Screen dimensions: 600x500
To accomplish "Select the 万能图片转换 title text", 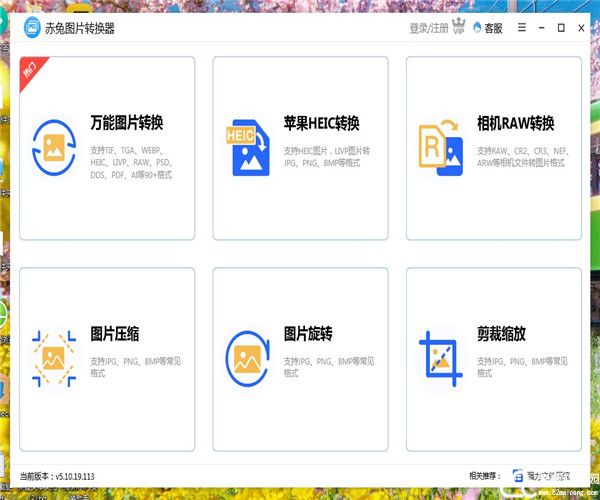I will pyautogui.click(x=126, y=123).
